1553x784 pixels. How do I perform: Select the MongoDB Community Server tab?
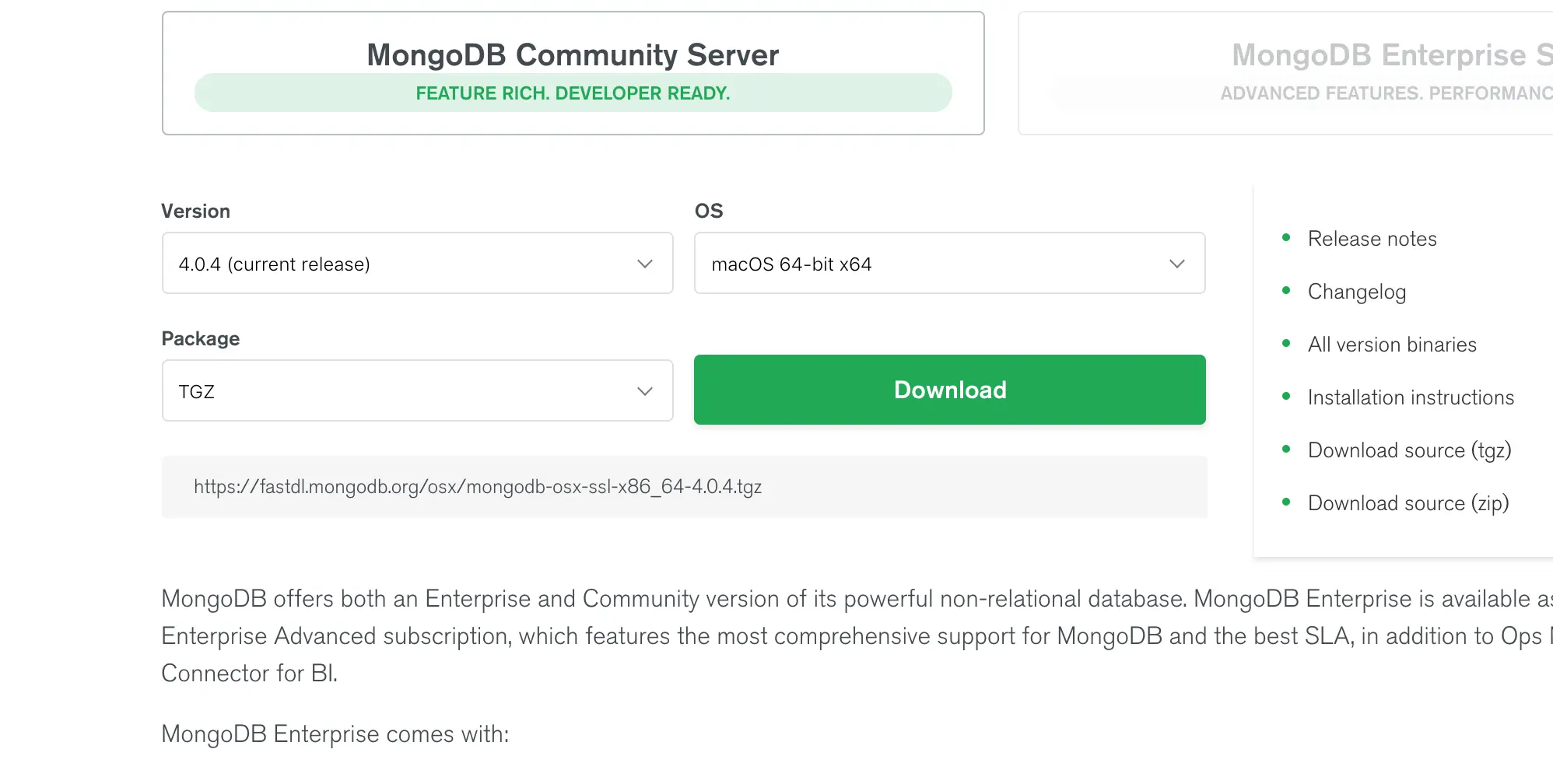[573, 55]
